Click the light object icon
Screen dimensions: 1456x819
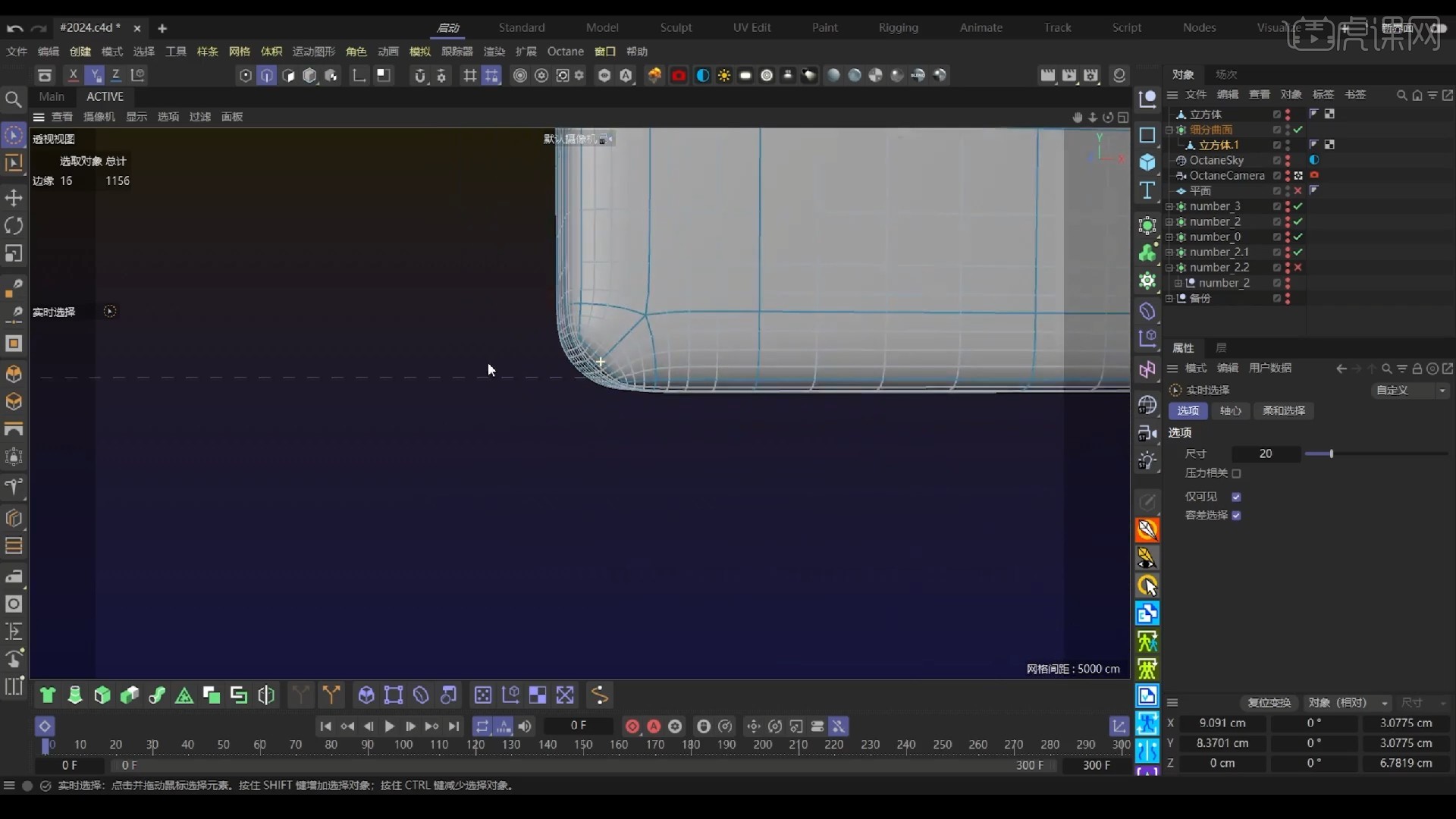click(1147, 461)
